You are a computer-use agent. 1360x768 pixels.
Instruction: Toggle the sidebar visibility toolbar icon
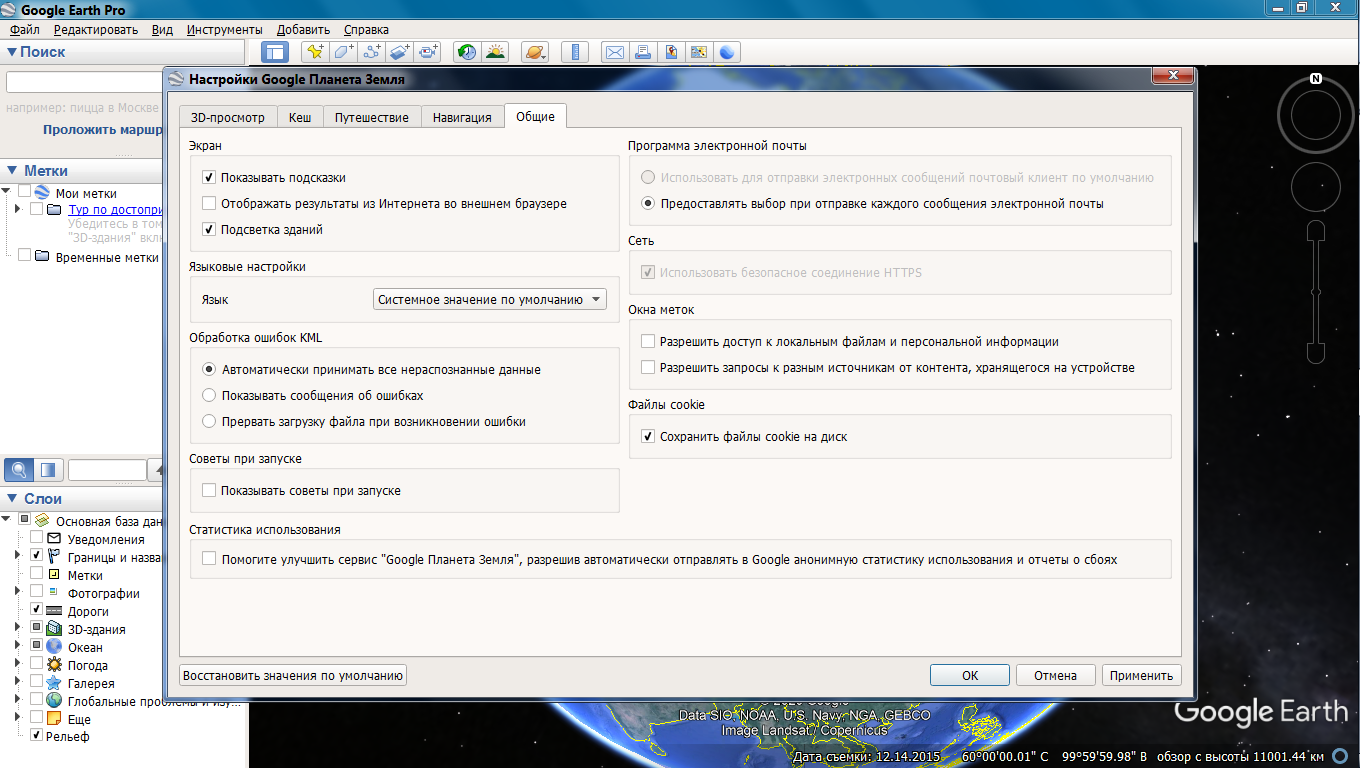coord(275,52)
